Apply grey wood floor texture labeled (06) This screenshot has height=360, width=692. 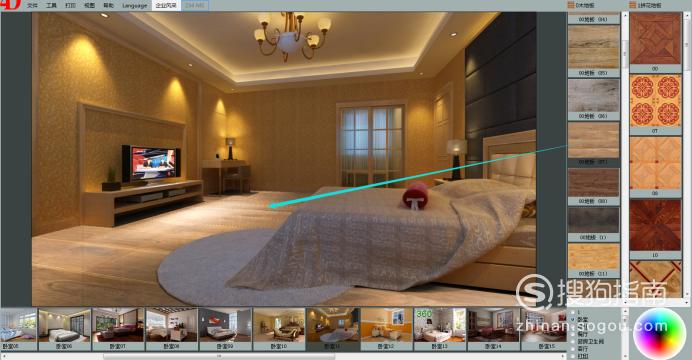point(594,96)
